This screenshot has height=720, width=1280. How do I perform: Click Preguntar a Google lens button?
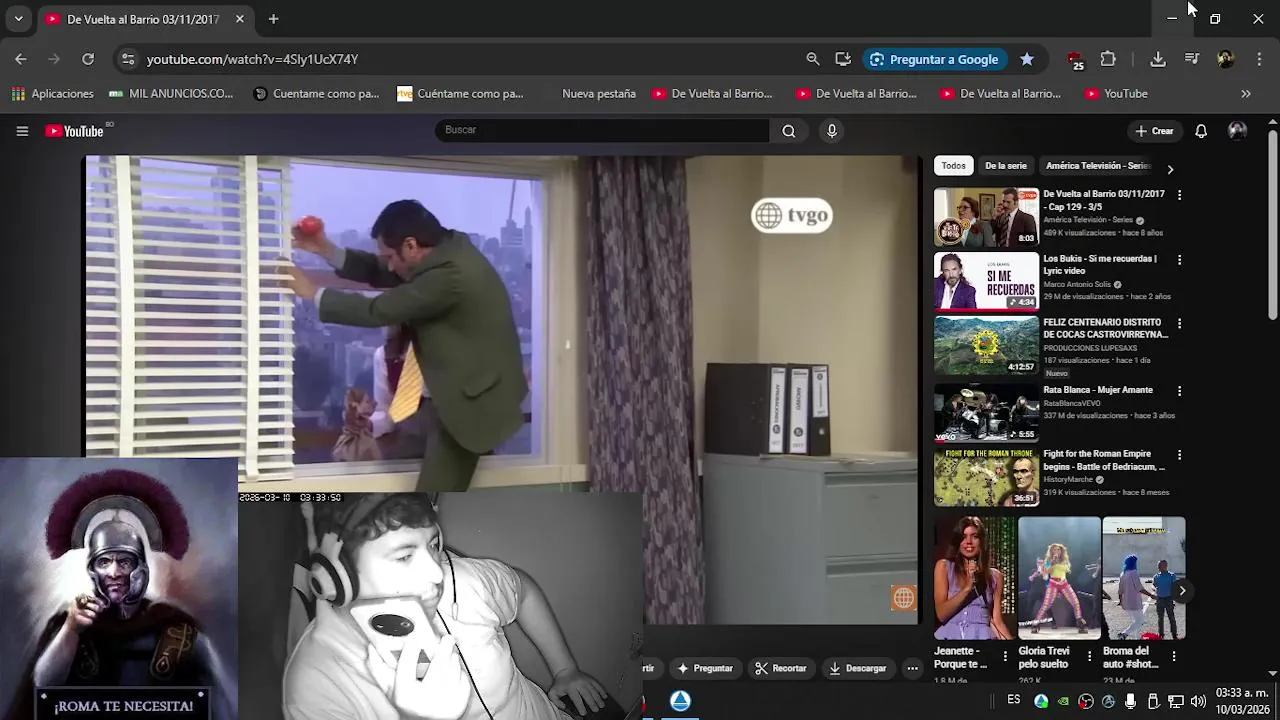pos(935,59)
